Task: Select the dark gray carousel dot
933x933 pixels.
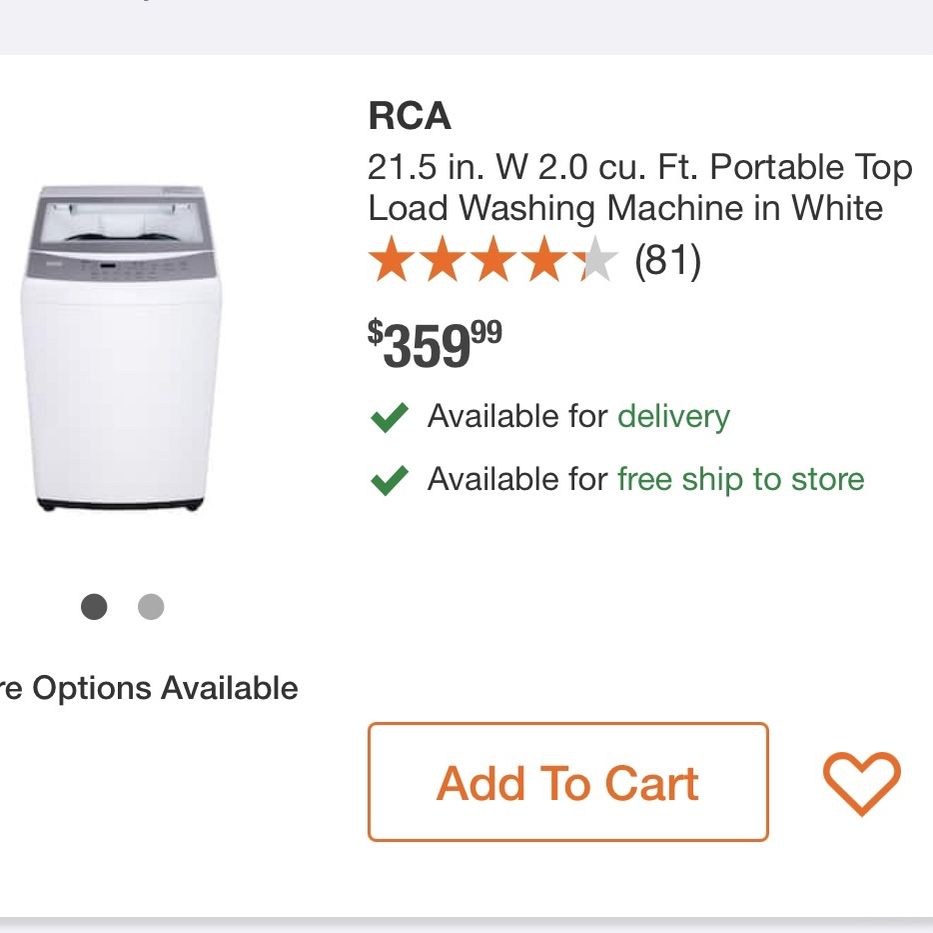Action: coord(94,606)
